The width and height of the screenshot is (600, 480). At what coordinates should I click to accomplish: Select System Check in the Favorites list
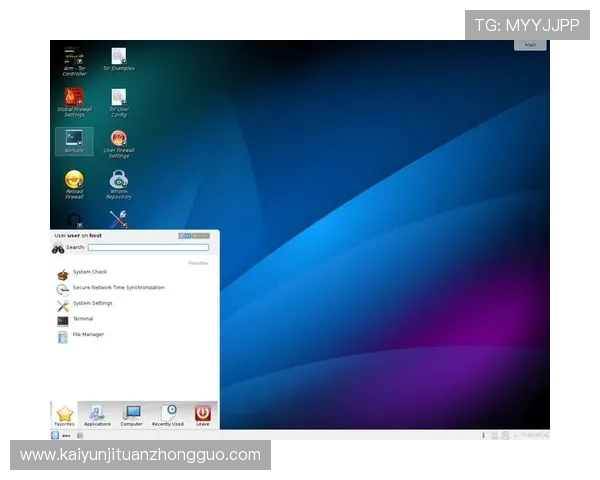[89, 272]
